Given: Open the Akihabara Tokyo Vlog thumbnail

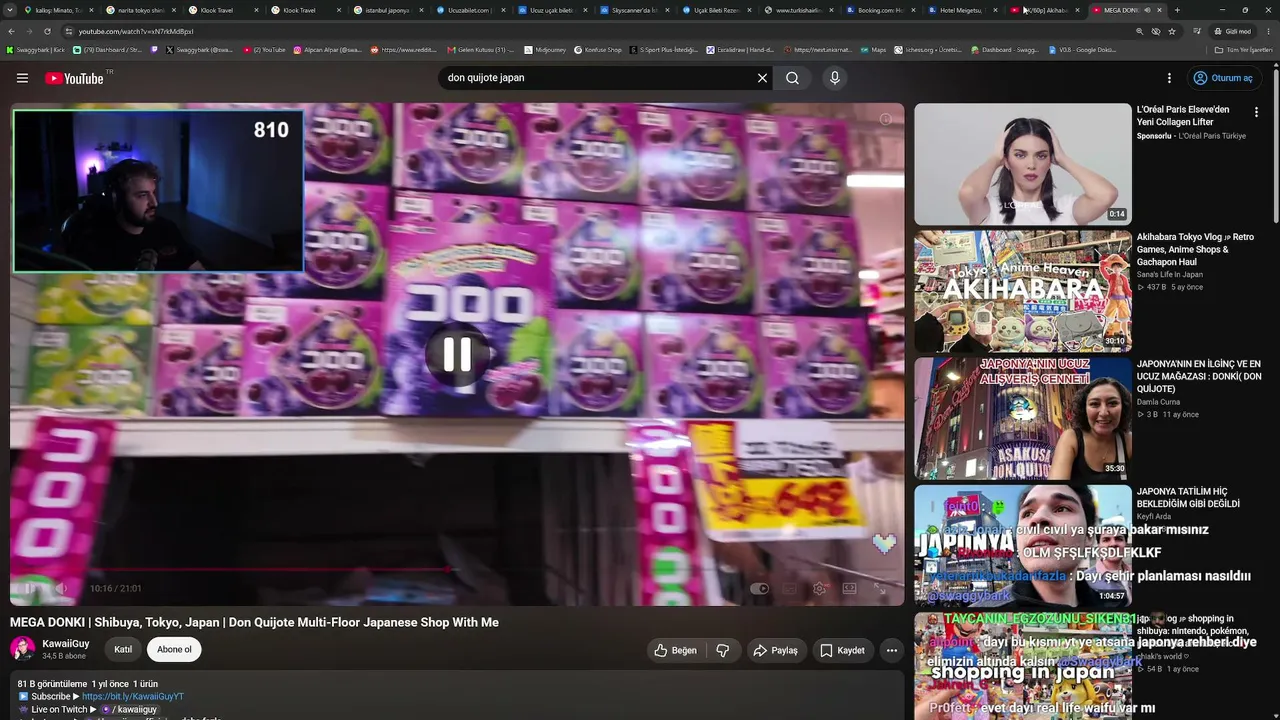Looking at the screenshot, I should point(1022,291).
